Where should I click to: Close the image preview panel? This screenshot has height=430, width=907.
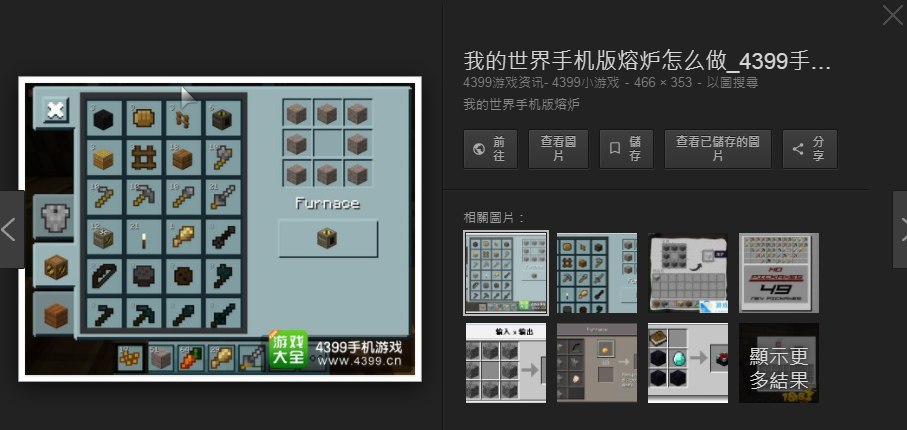point(891,16)
